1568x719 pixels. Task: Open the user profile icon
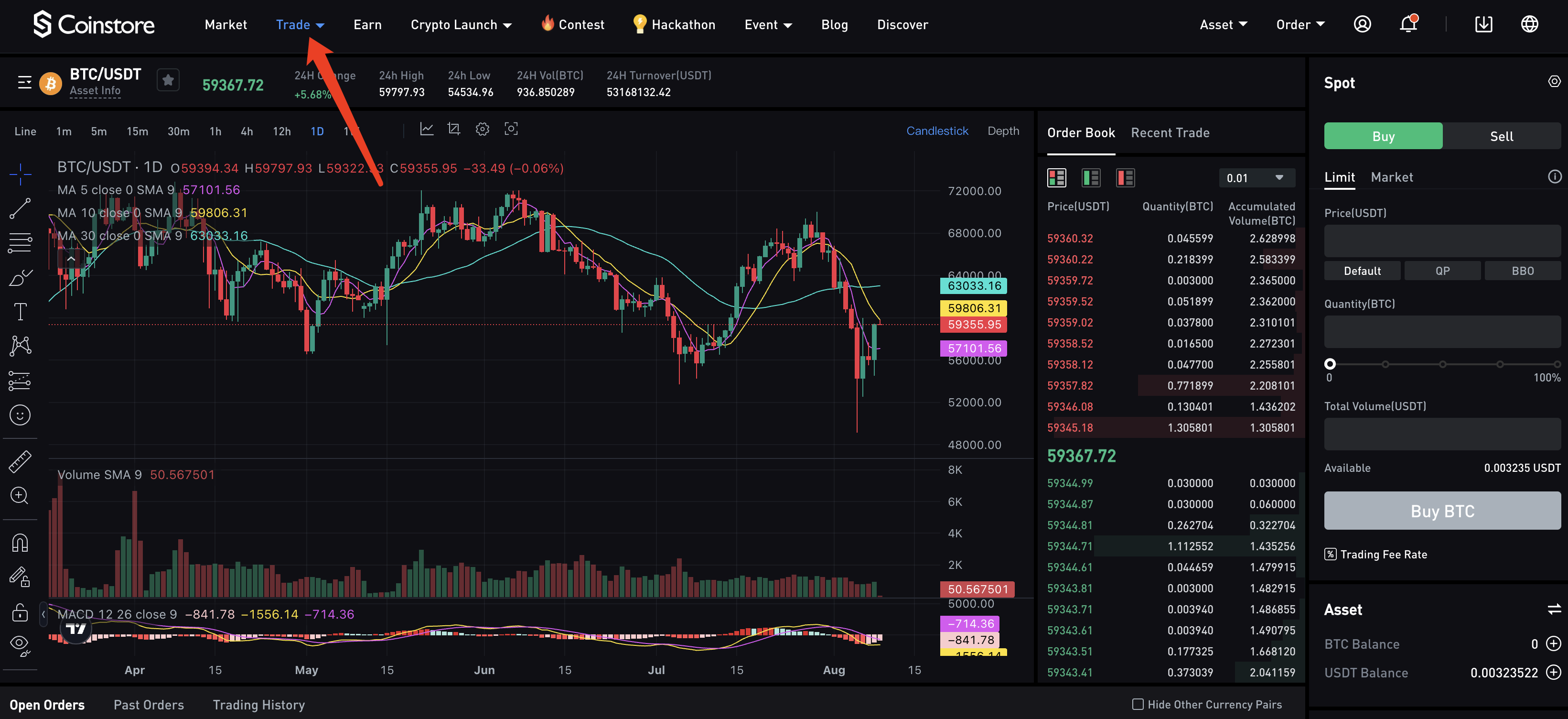tap(1362, 24)
